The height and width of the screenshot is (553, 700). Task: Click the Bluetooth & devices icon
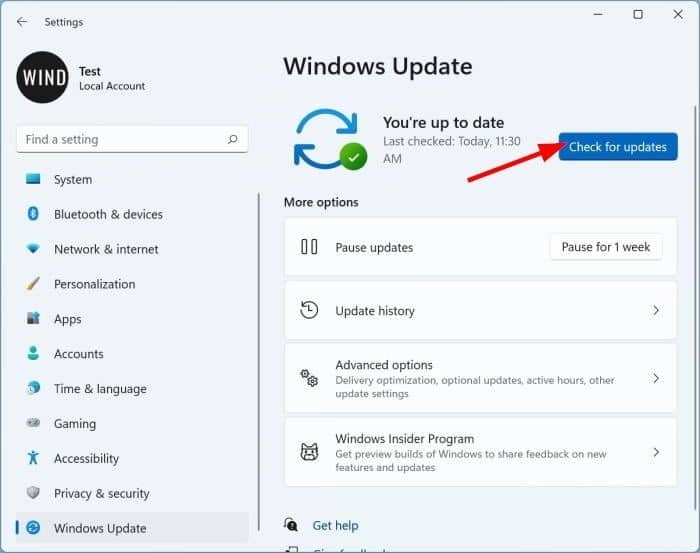tap(33, 214)
